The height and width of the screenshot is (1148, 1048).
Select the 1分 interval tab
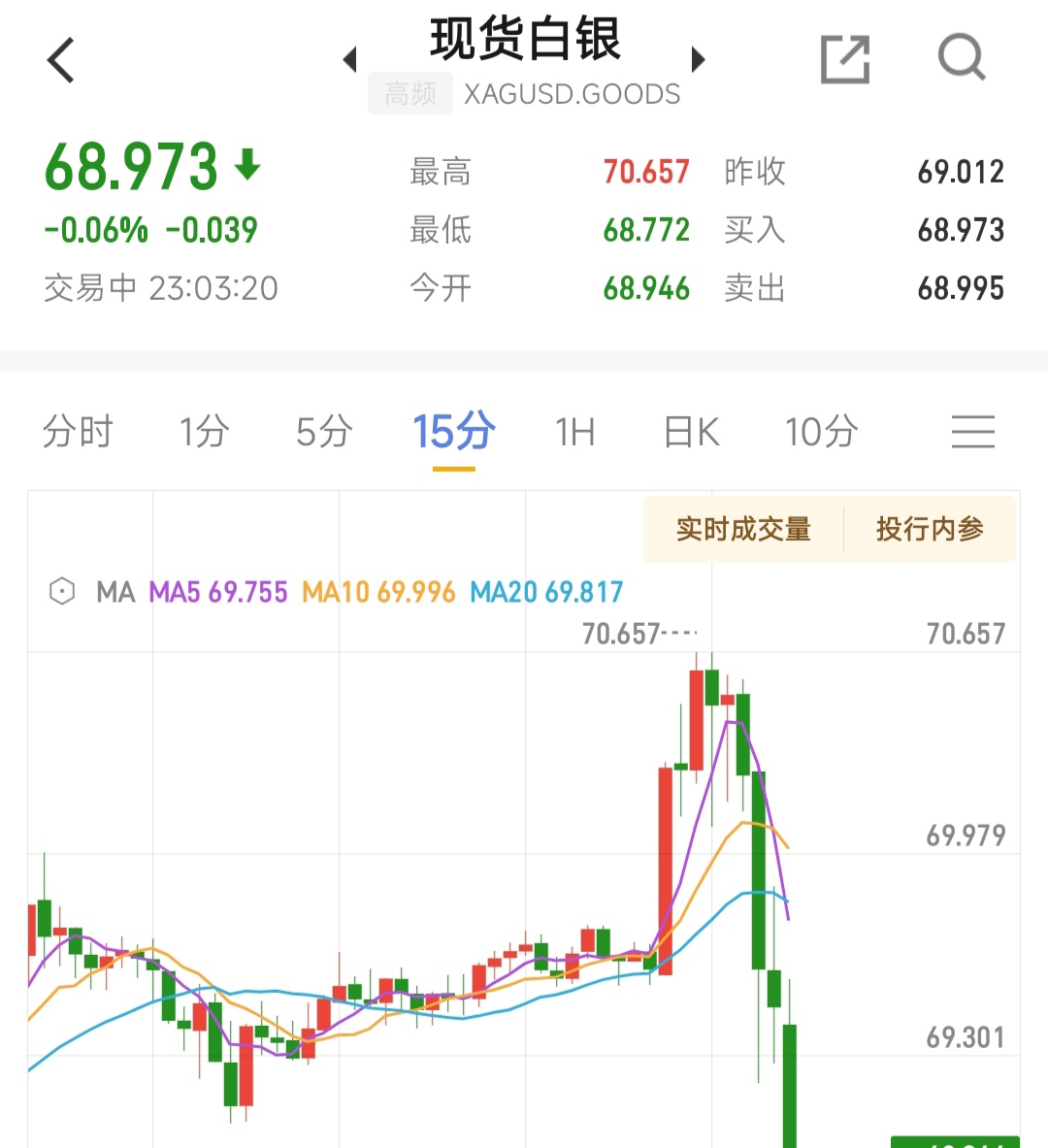(x=205, y=431)
